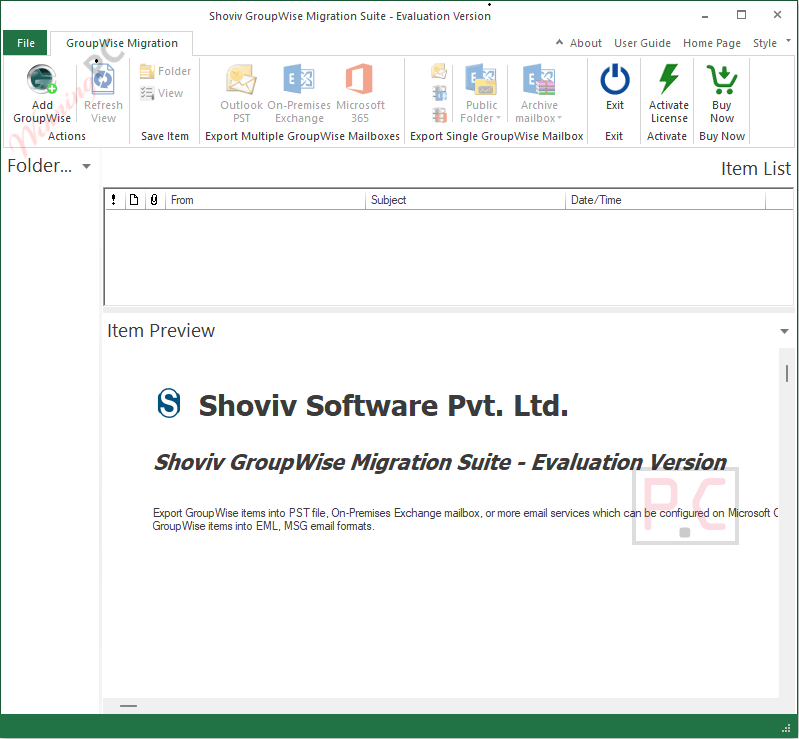Click the Add GroupWise icon

point(42,80)
